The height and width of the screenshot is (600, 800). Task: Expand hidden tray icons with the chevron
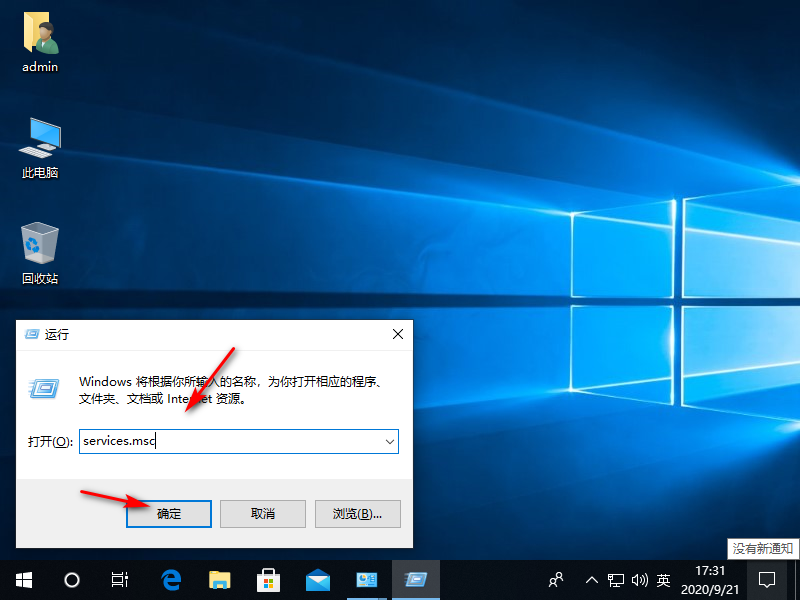pyautogui.click(x=592, y=580)
